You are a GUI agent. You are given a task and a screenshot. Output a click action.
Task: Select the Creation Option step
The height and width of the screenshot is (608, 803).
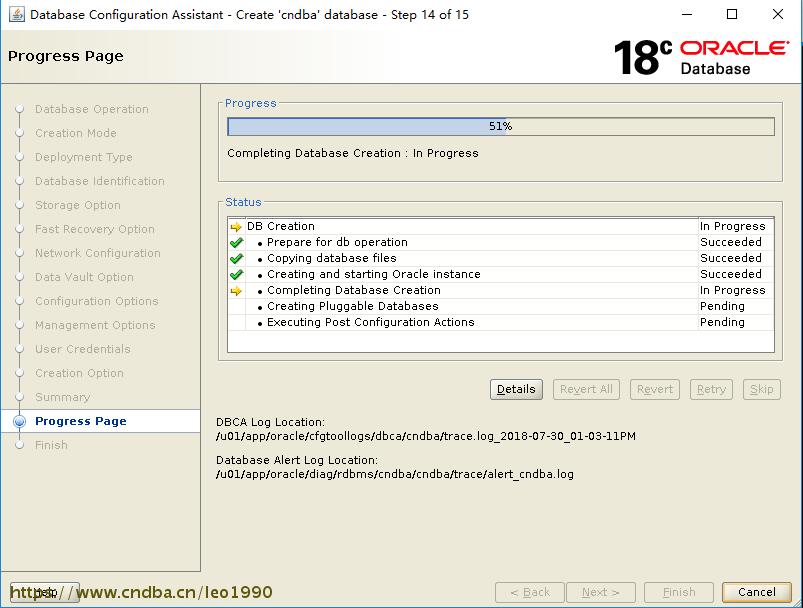coord(79,373)
